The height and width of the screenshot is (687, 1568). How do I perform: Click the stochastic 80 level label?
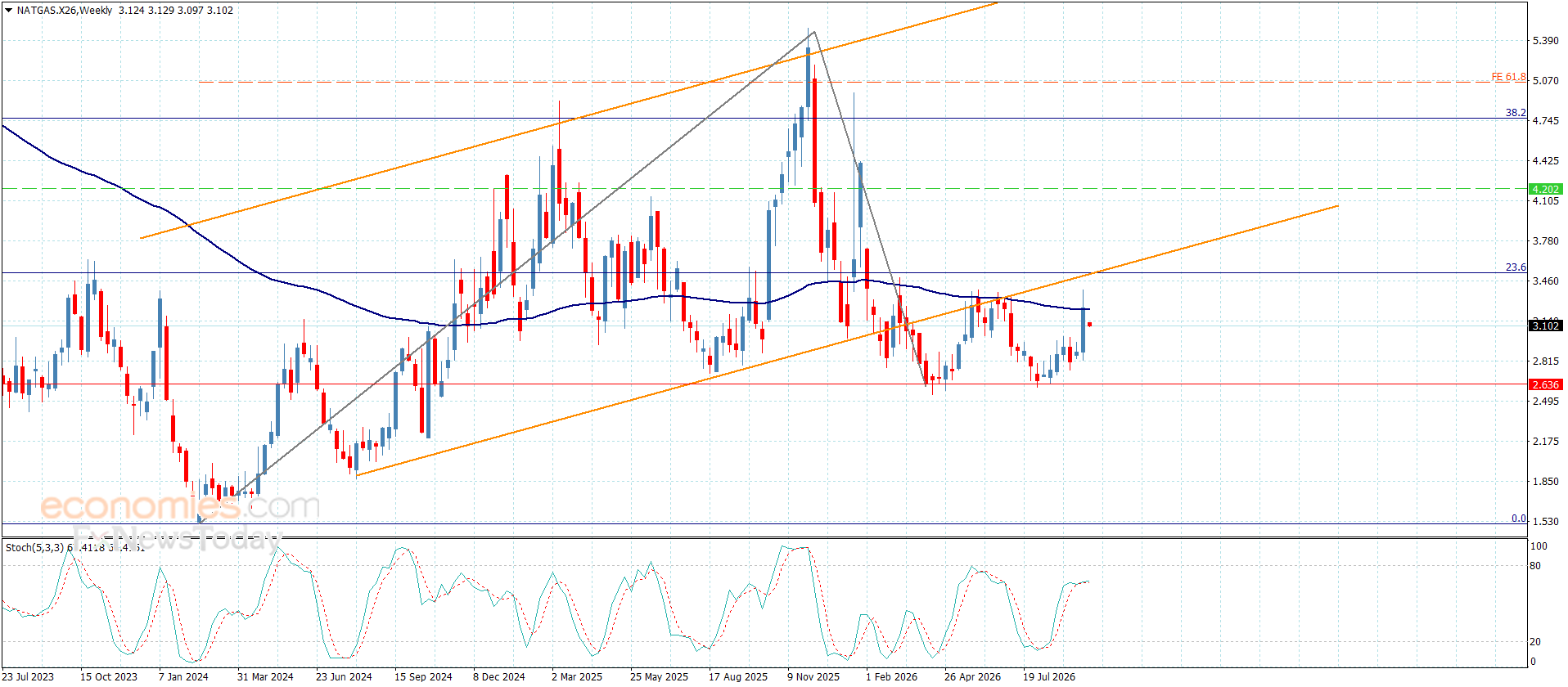pos(1535,566)
